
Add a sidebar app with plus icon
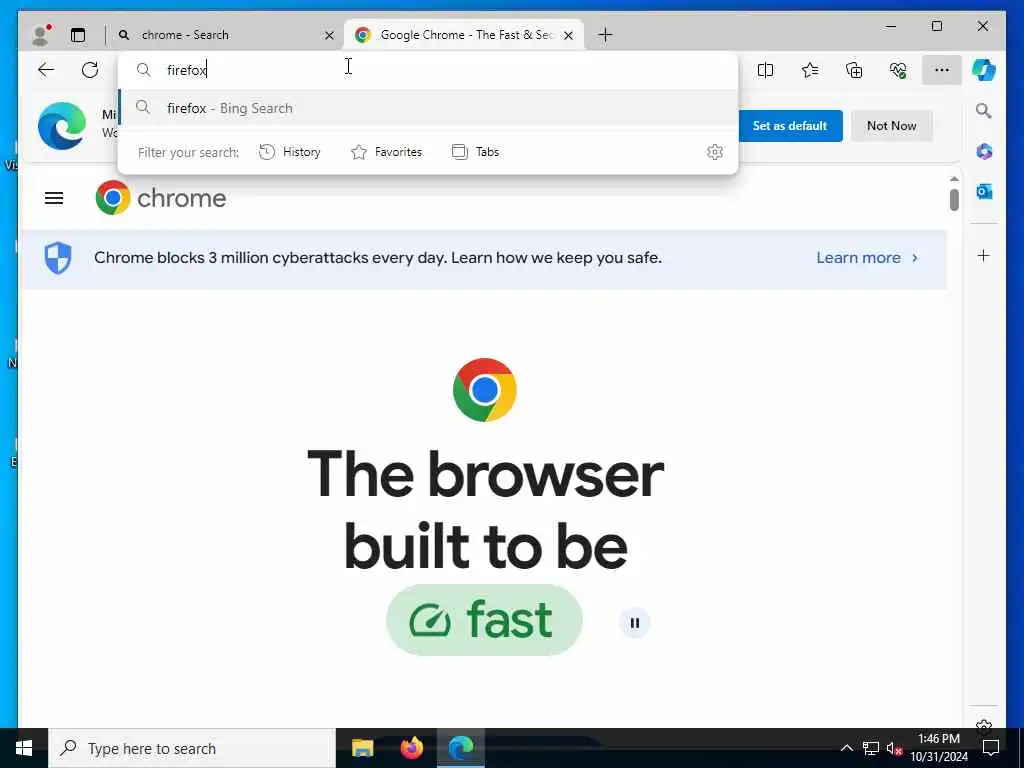pos(984,255)
